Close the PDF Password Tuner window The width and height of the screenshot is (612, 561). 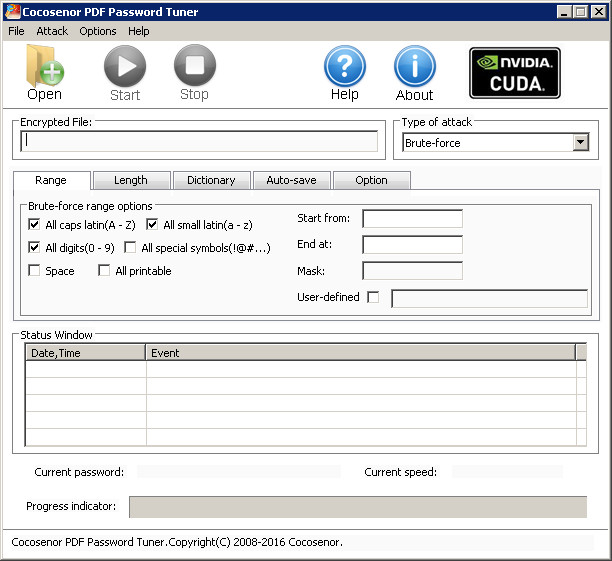coord(599,12)
